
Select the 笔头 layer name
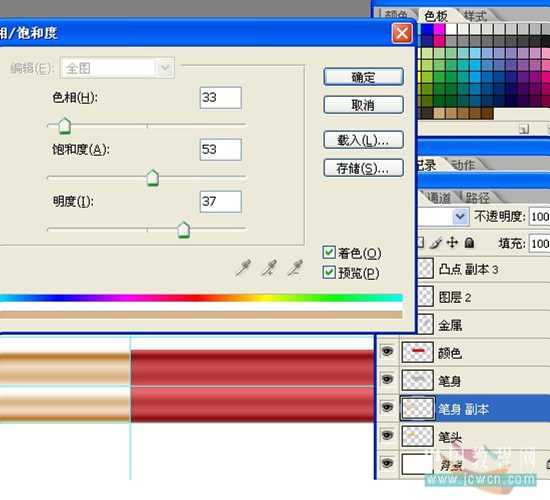(450, 437)
